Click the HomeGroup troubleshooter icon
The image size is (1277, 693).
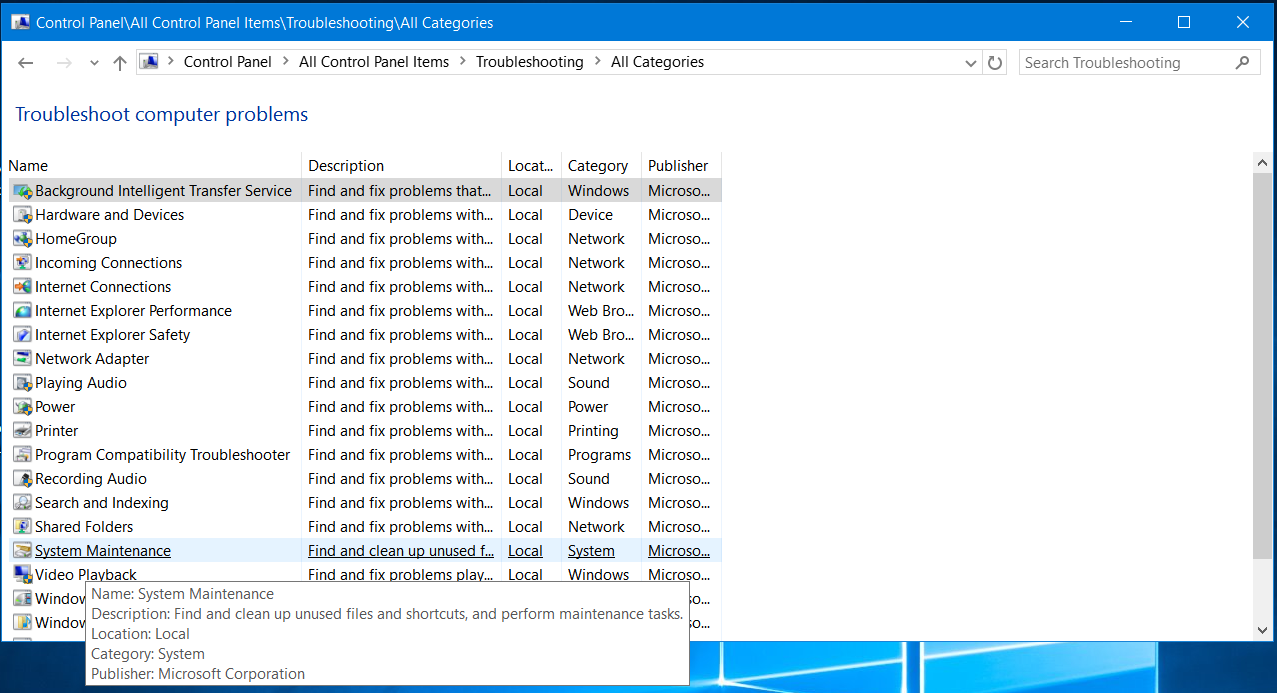coord(22,239)
